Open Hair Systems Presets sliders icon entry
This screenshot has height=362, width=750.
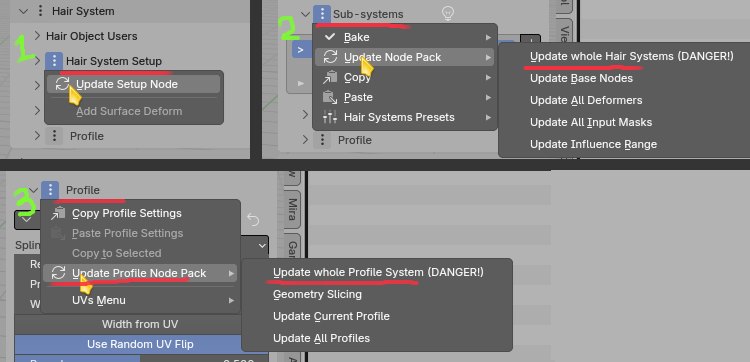click(x=406, y=117)
